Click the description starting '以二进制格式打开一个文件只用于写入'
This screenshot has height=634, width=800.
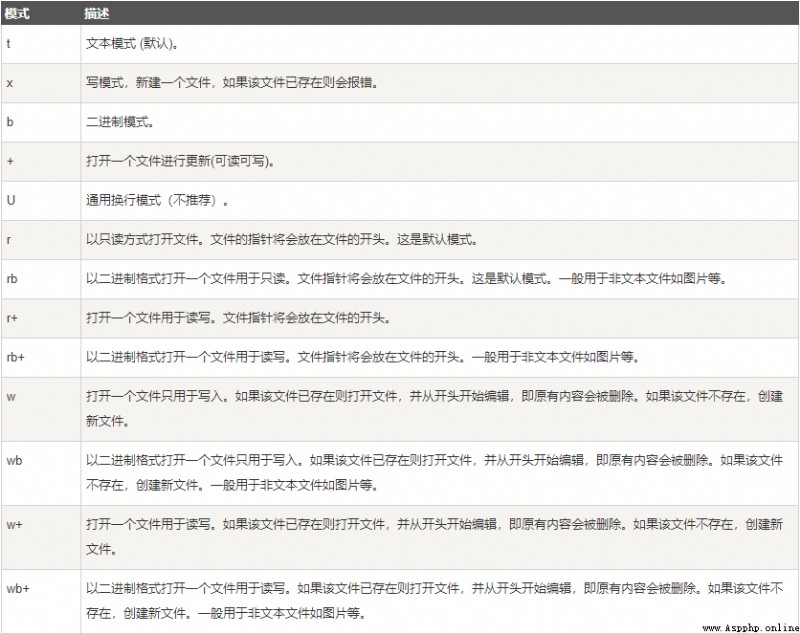(434, 473)
